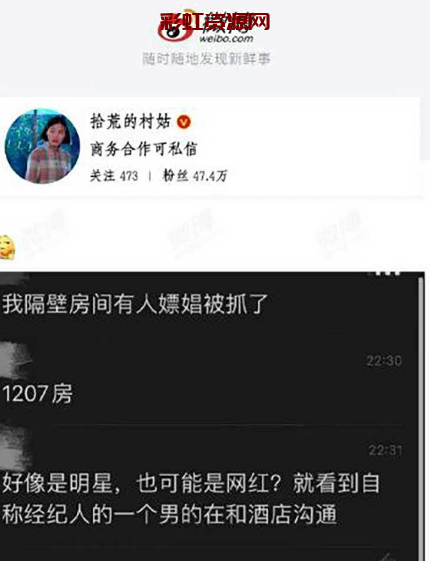Click the blurred avatar above 好像是明星
The width and height of the screenshot is (430, 561).
click(x=15, y=449)
